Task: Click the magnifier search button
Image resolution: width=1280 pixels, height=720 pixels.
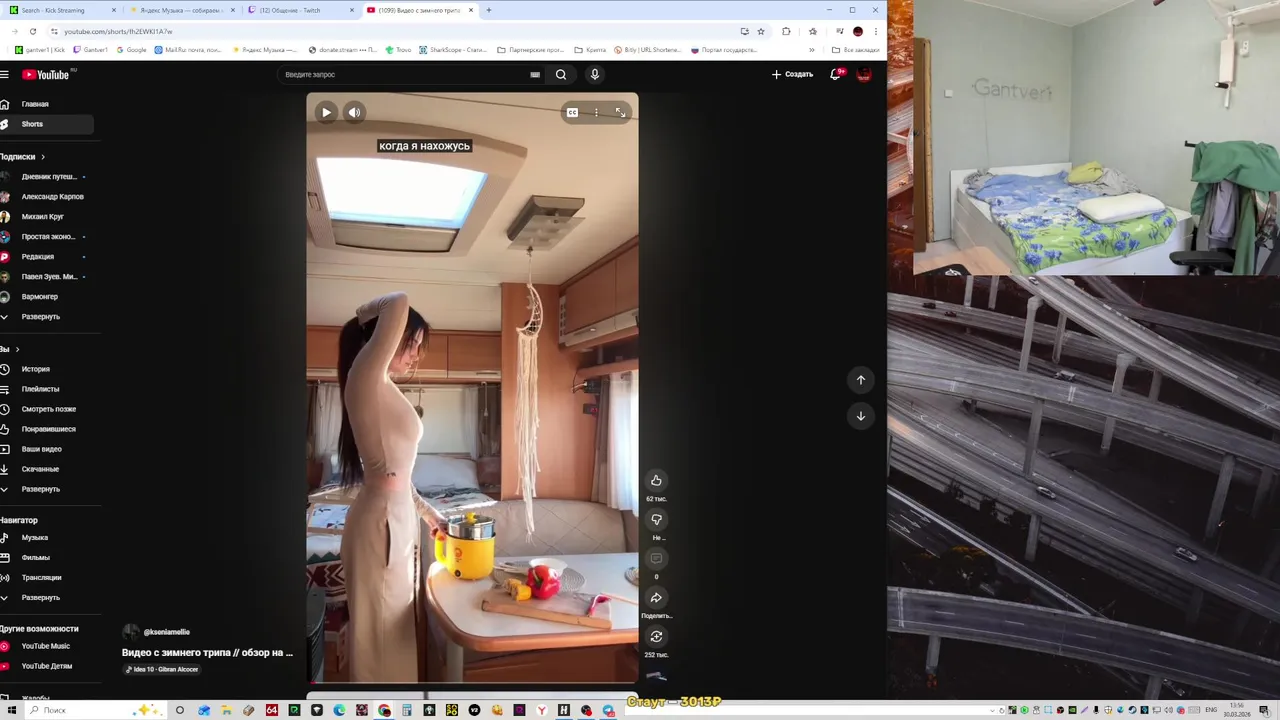Action: pos(561,74)
